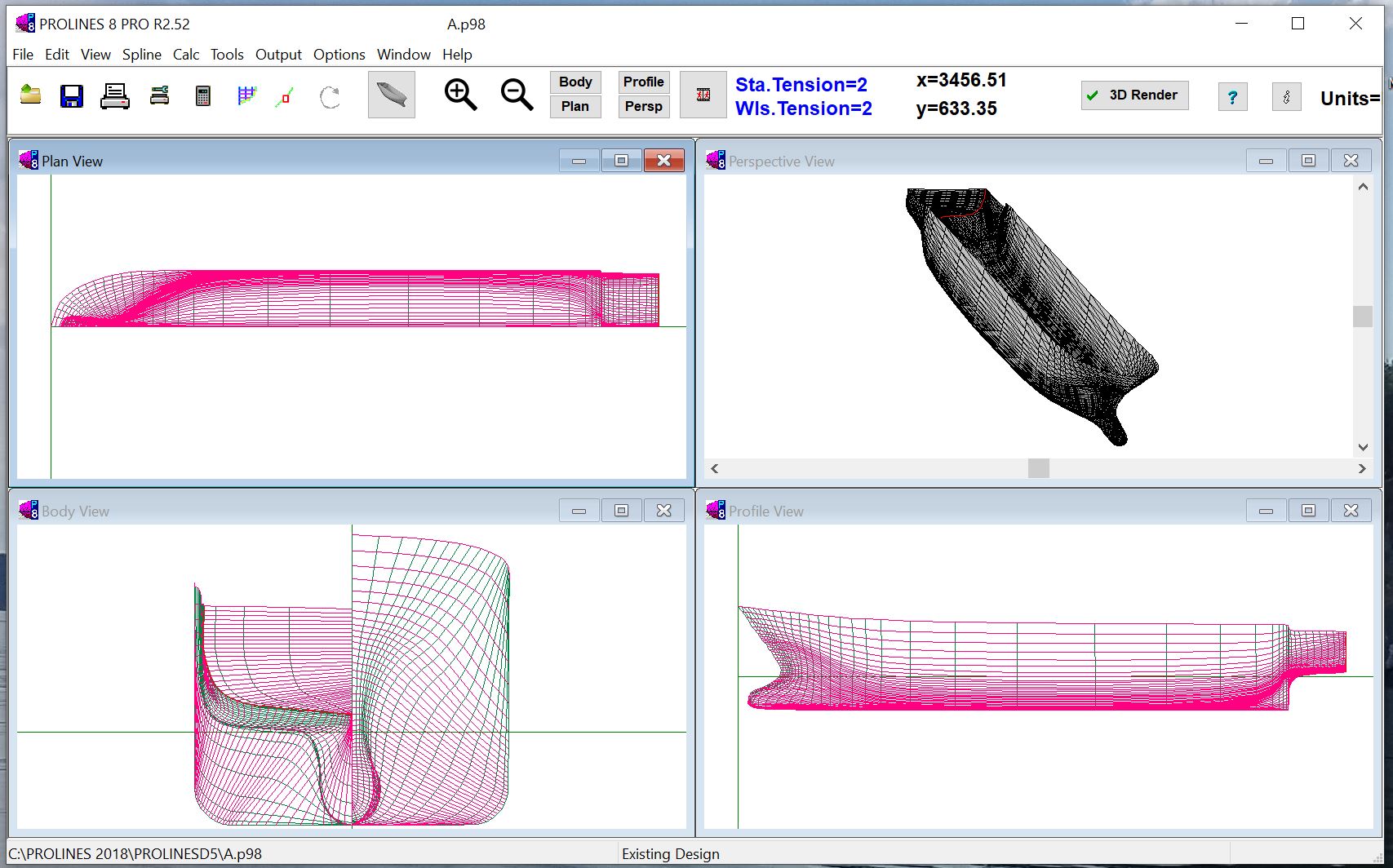Open help with question mark icon

click(1232, 97)
